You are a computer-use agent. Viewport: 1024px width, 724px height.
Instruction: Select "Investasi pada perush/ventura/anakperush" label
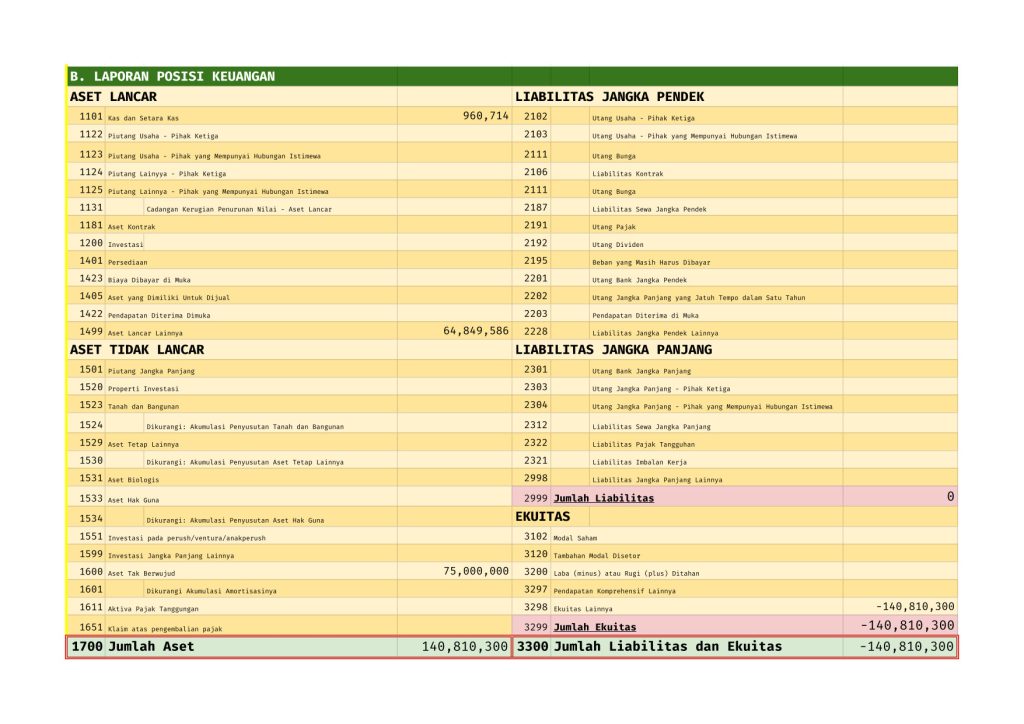(187, 538)
